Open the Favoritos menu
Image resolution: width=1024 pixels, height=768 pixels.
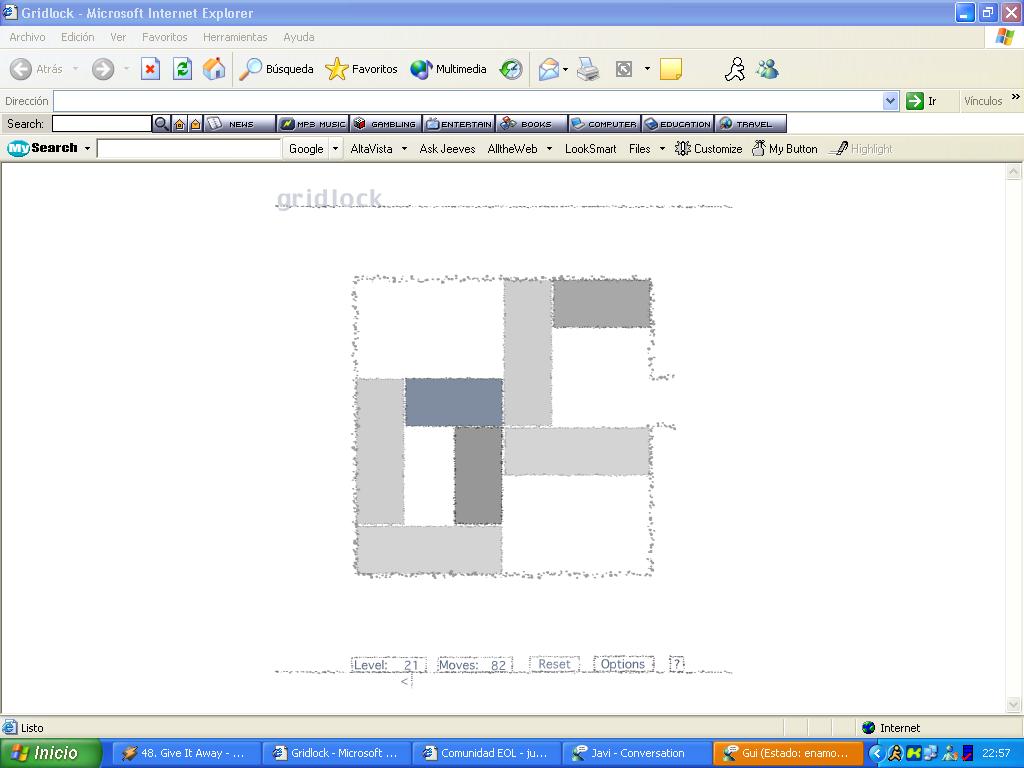(x=165, y=37)
